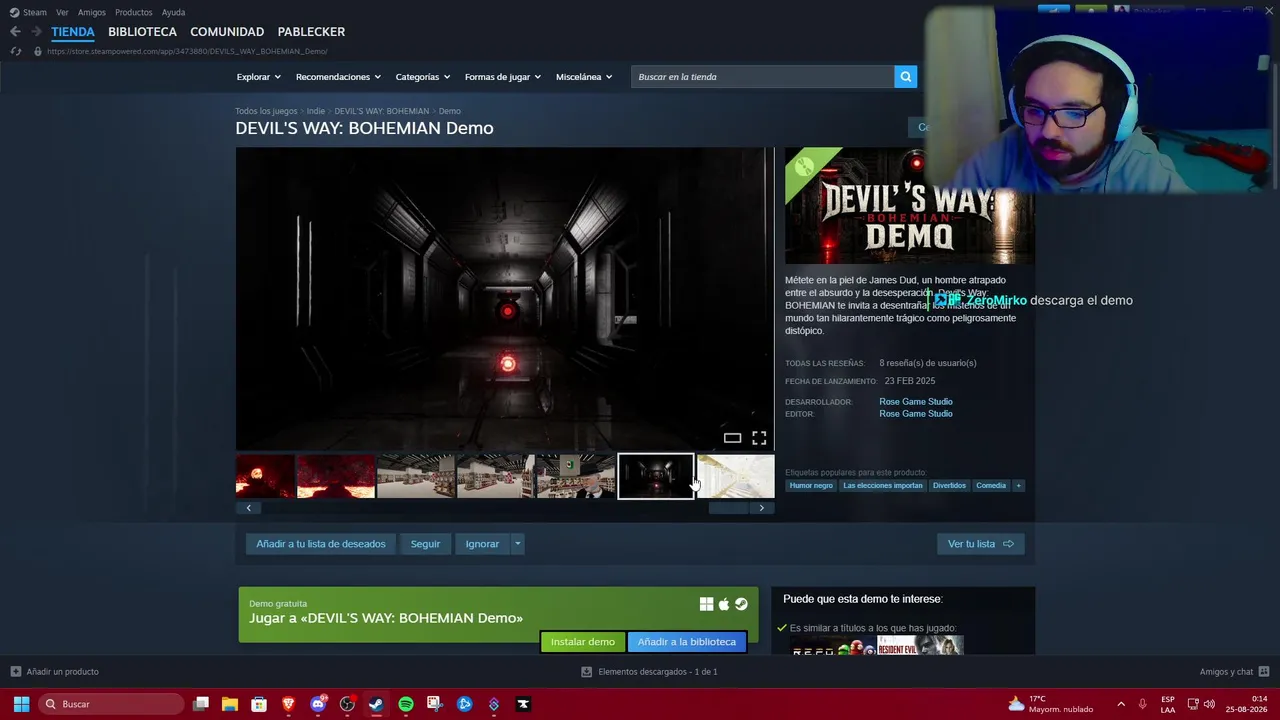Open Brave browser from the taskbar
Viewport: 1280px width, 720px height.
coord(289,704)
